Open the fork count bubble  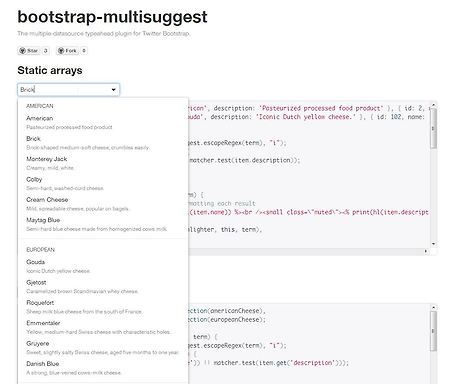(x=84, y=51)
